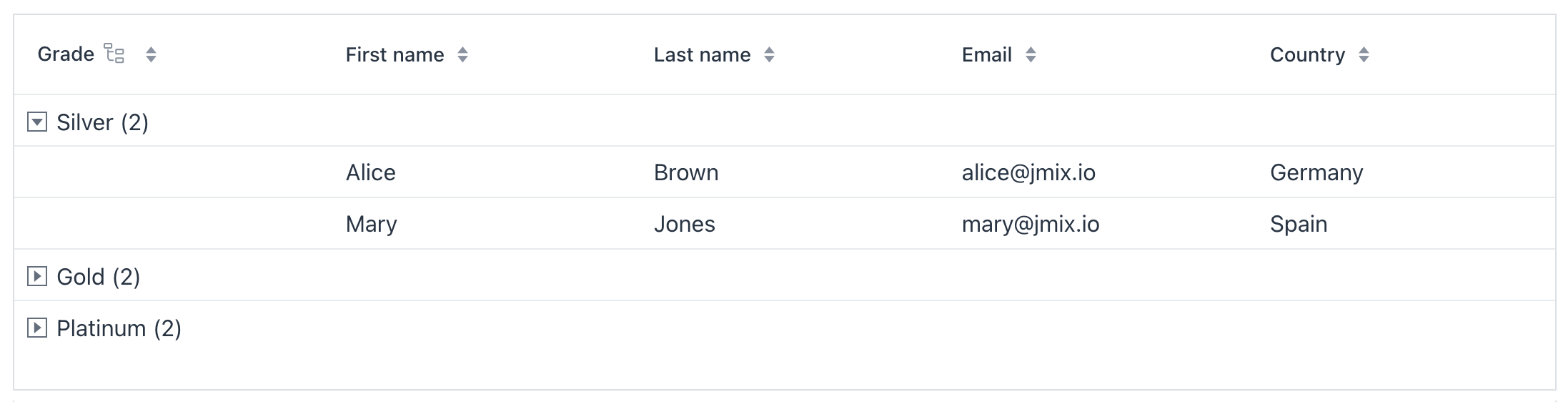This screenshot has width=1568, height=402.
Task: Select the Platinum (2) group row label
Action: coord(119,328)
